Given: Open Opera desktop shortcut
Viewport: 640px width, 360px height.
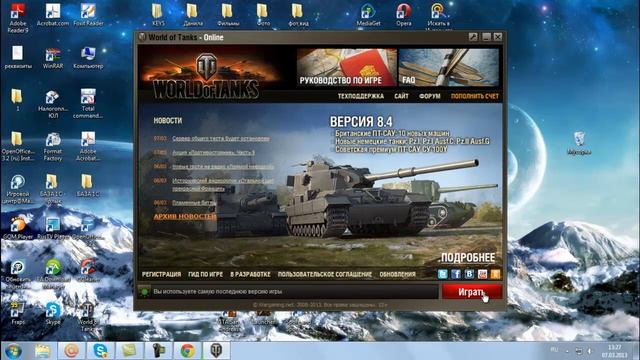Looking at the screenshot, I should (403, 15).
